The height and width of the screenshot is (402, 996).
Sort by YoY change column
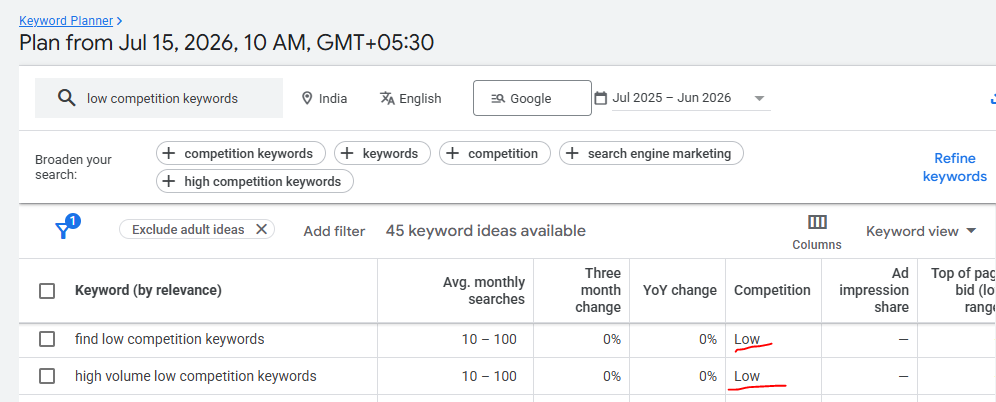coord(678,290)
